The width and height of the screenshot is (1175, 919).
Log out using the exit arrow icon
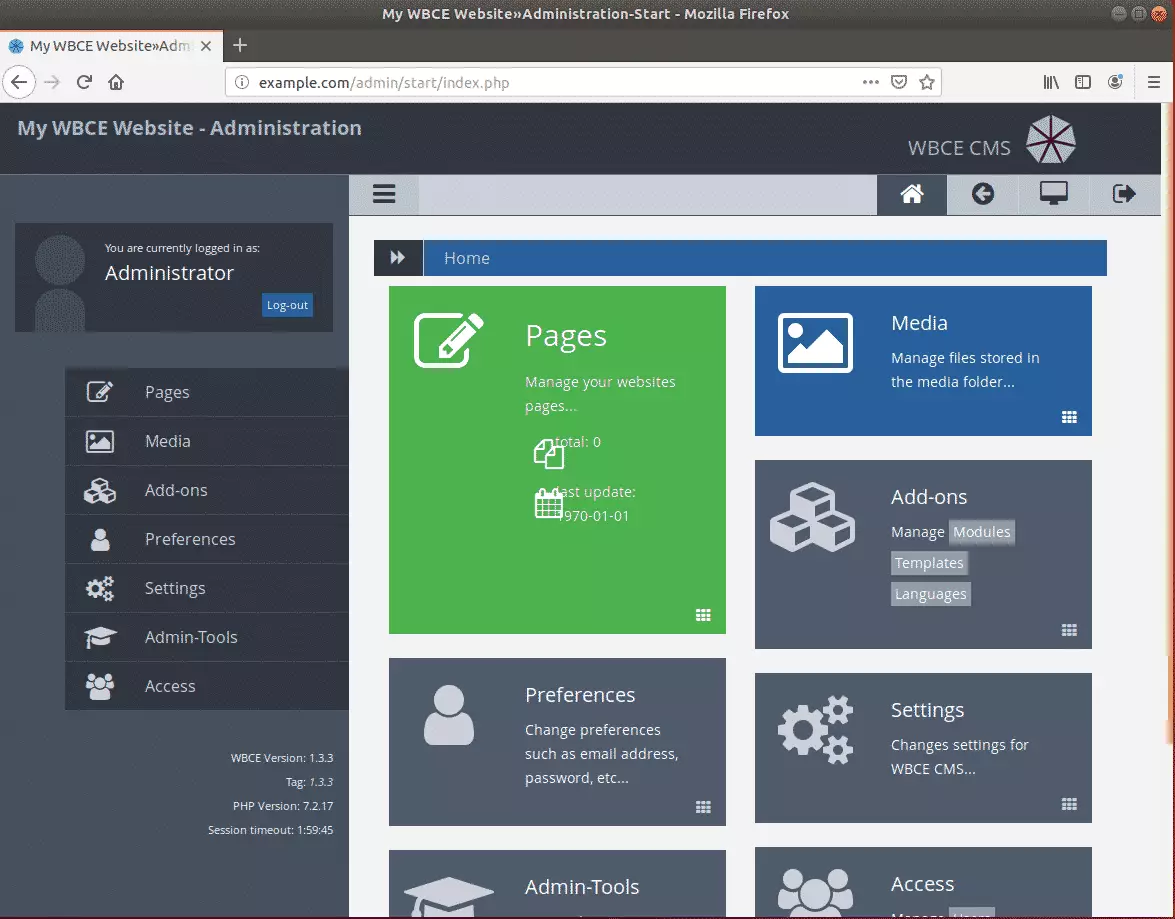tap(1123, 194)
